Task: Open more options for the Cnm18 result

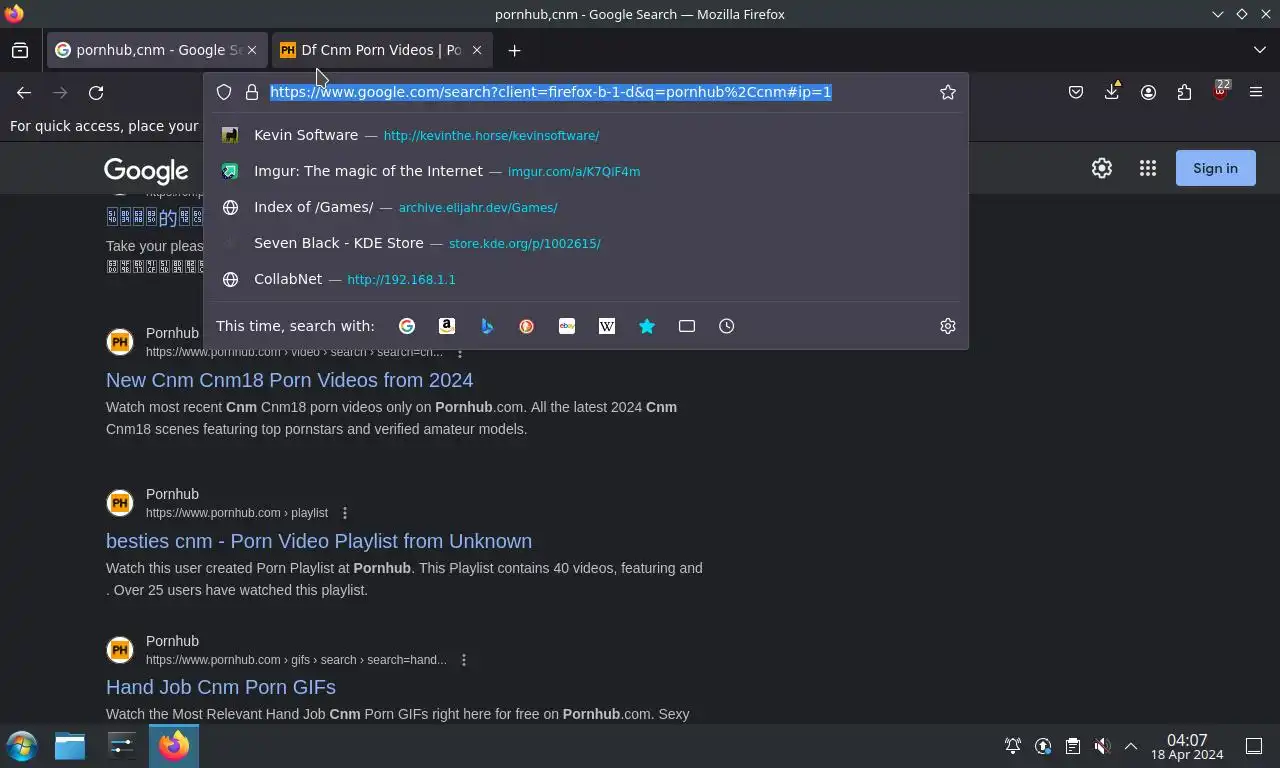Action: coord(460,352)
